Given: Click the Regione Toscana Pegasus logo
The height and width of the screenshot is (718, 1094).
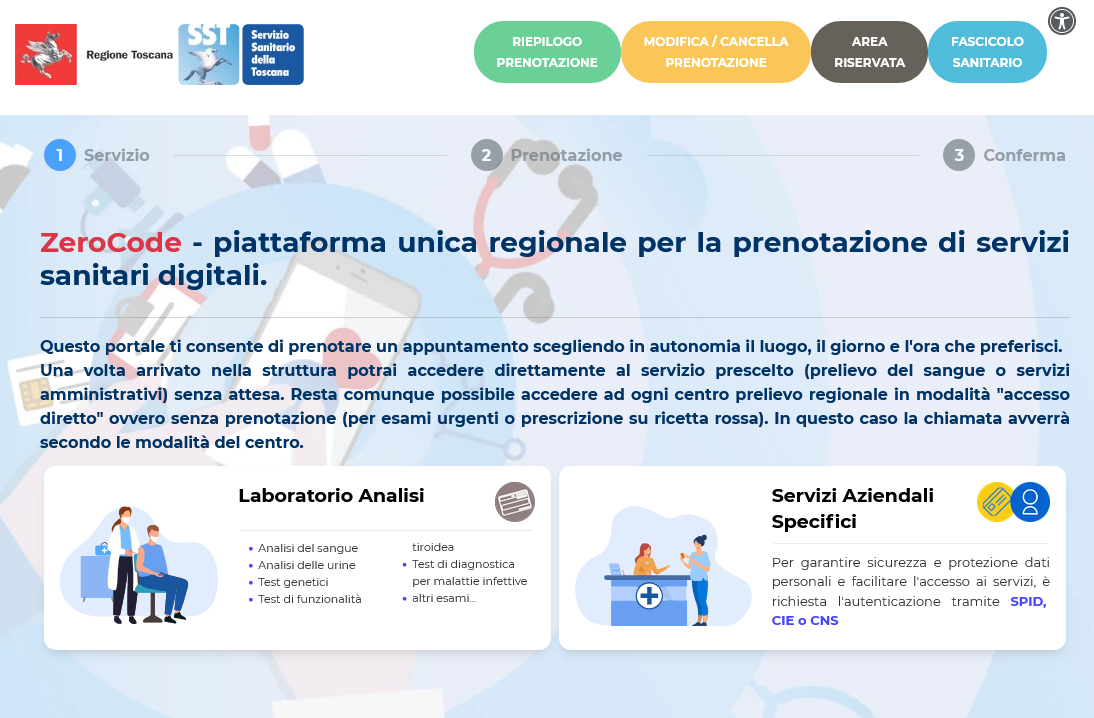Looking at the screenshot, I should tap(46, 54).
